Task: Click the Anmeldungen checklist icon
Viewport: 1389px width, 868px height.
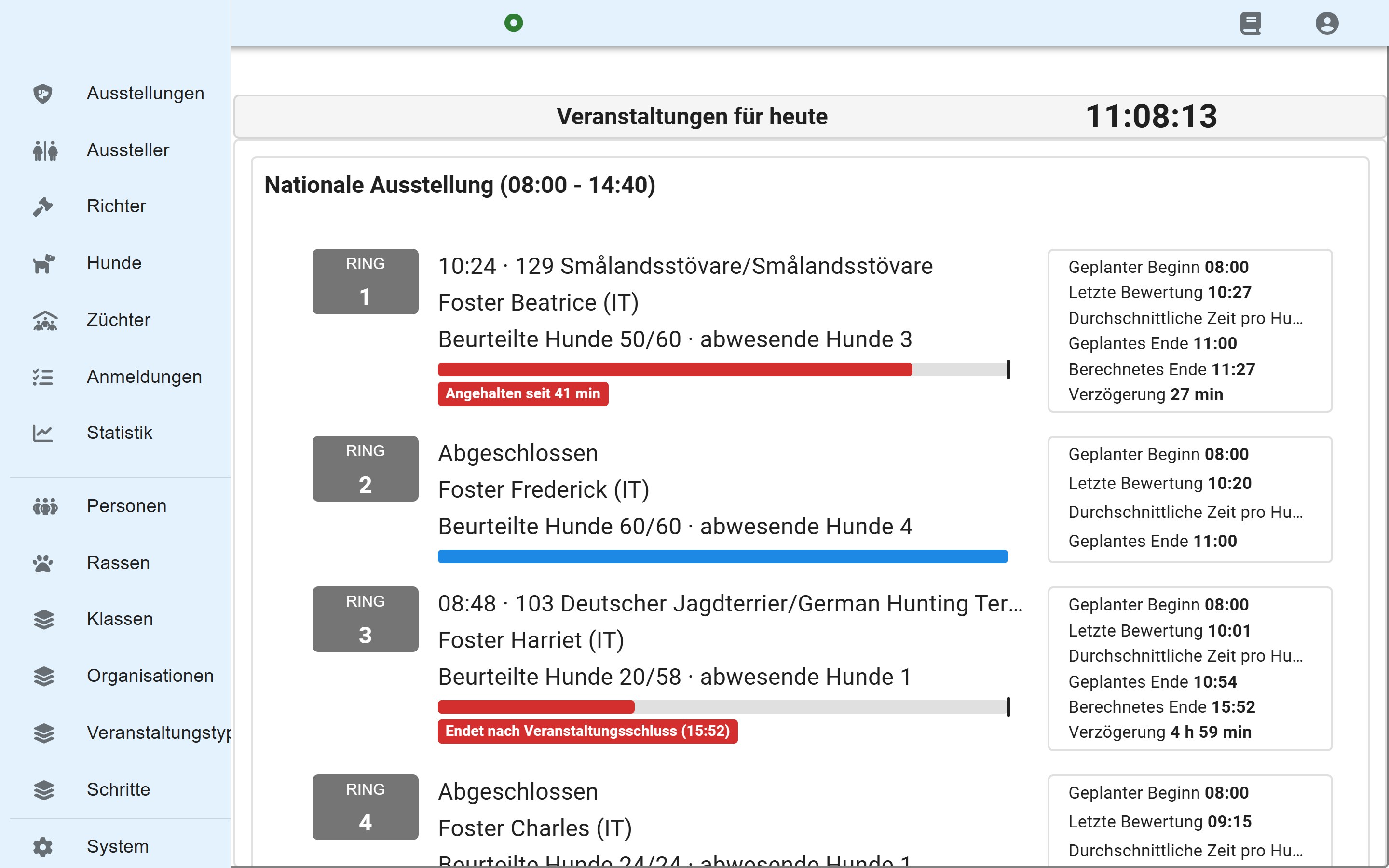Action: tap(43, 377)
